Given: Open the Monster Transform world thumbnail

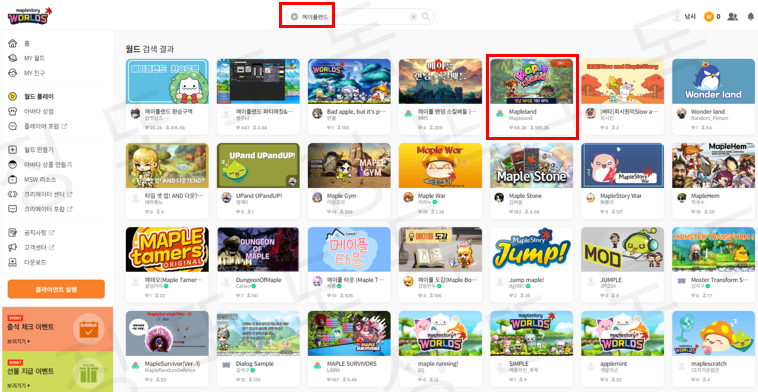Looking at the screenshot, I should 714,249.
